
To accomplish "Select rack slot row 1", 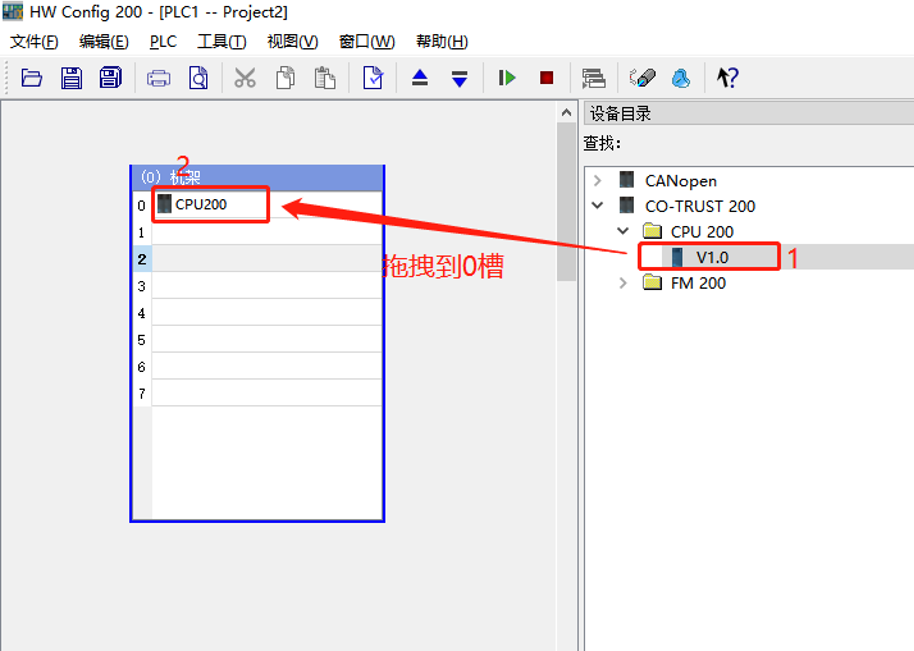I will tap(258, 232).
